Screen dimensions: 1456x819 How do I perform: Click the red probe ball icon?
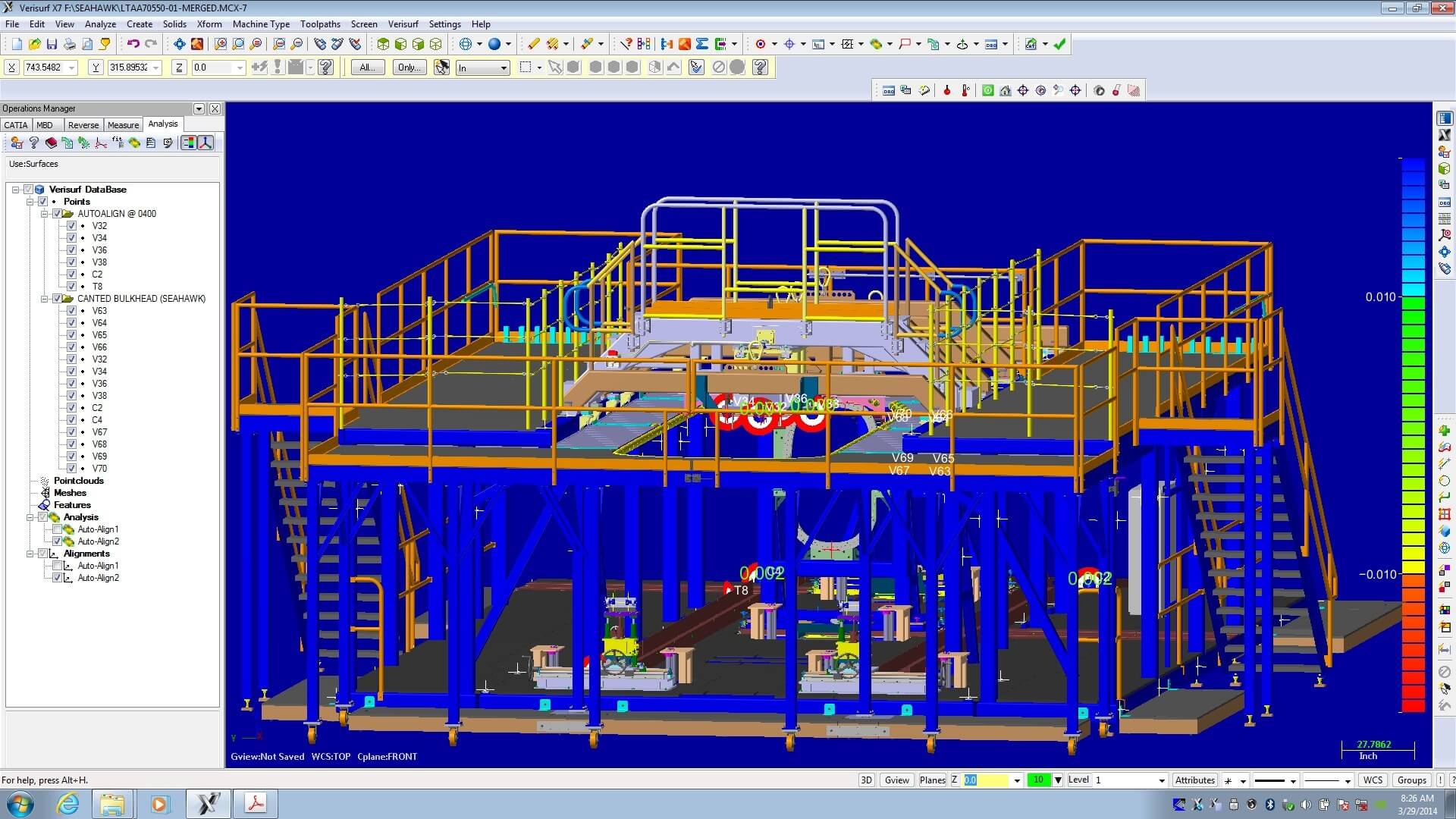click(946, 90)
